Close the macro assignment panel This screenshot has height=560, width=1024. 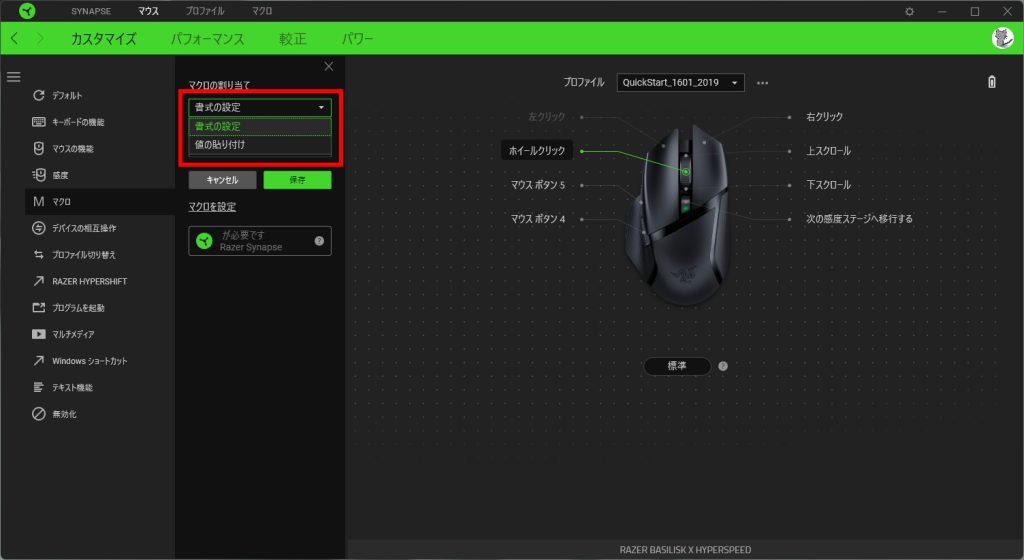click(x=328, y=66)
